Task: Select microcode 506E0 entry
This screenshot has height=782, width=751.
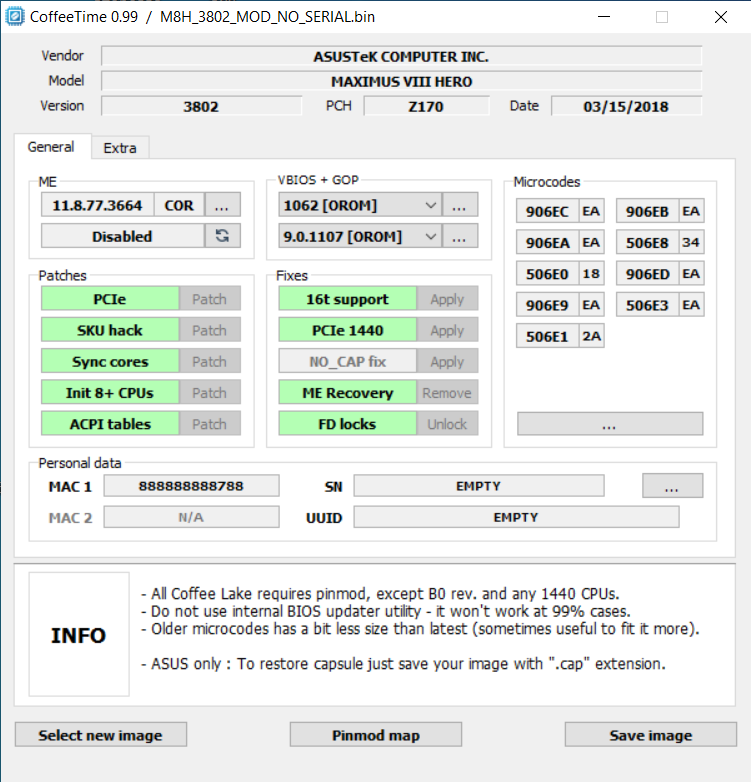Action: click(x=548, y=273)
